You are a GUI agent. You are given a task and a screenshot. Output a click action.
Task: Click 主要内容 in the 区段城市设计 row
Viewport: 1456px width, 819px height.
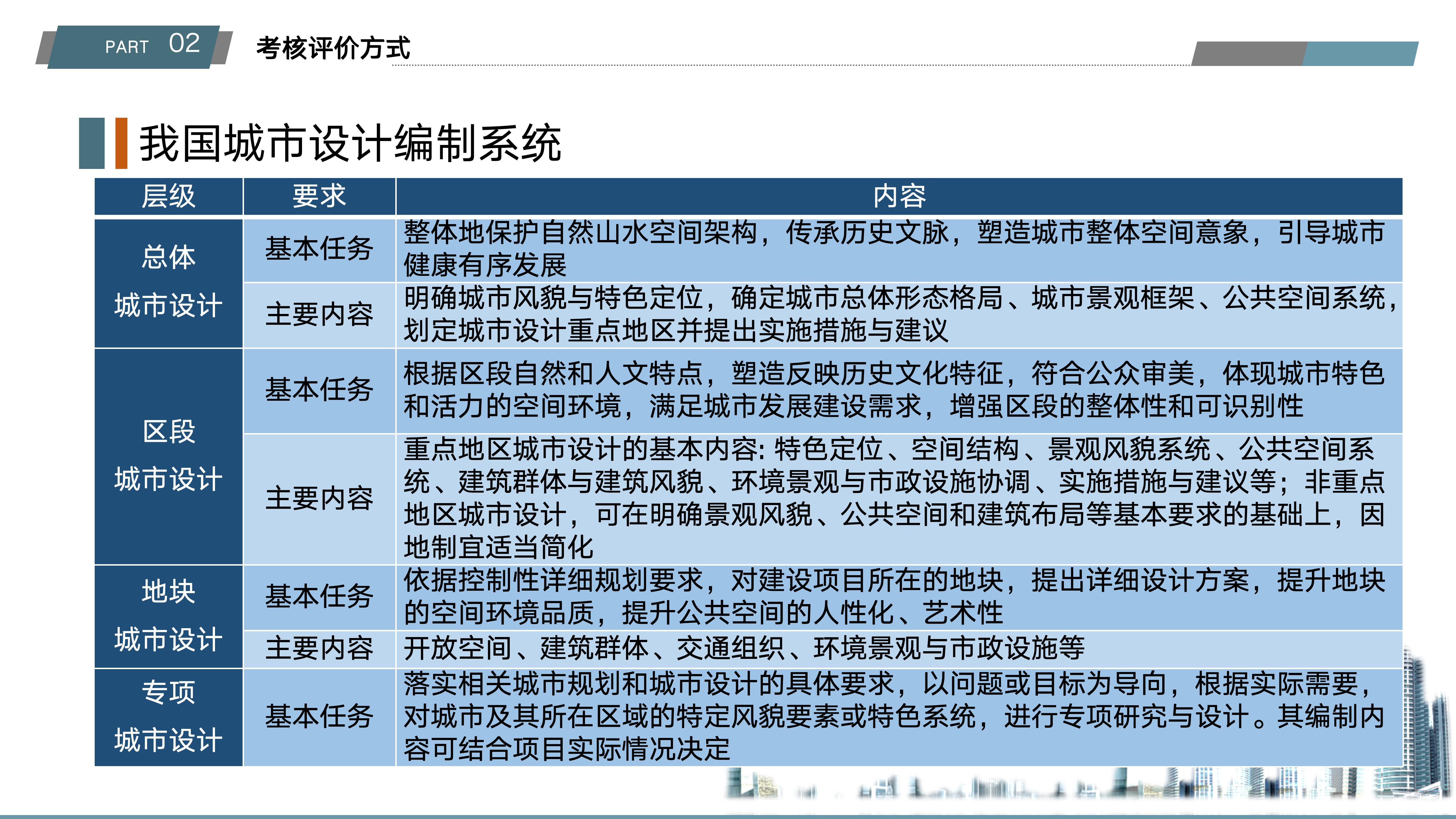click(319, 499)
